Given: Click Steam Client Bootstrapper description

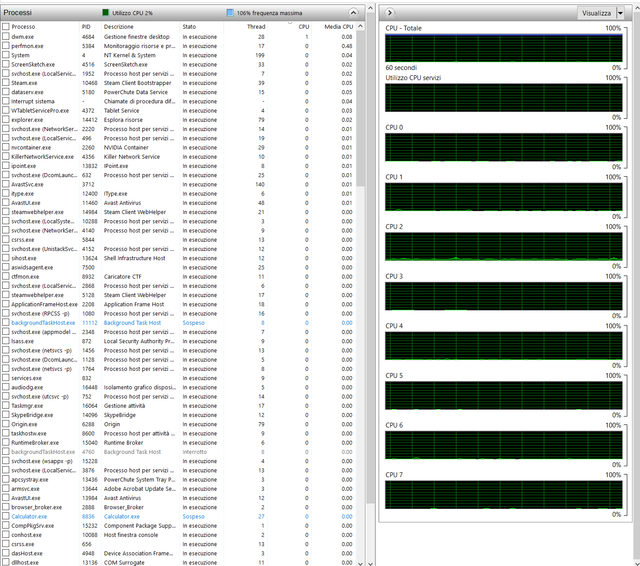Looking at the screenshot, I should [x=138, y=83].
